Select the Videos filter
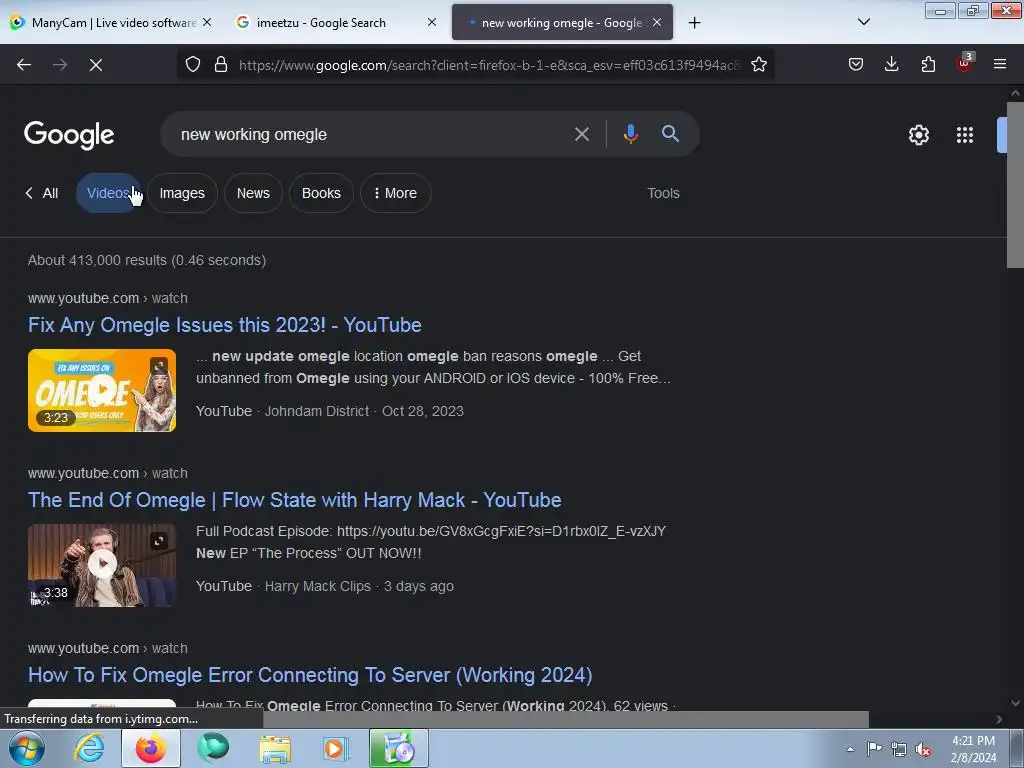This screenshot has height=768, width=1024. [x=108, y=193]
